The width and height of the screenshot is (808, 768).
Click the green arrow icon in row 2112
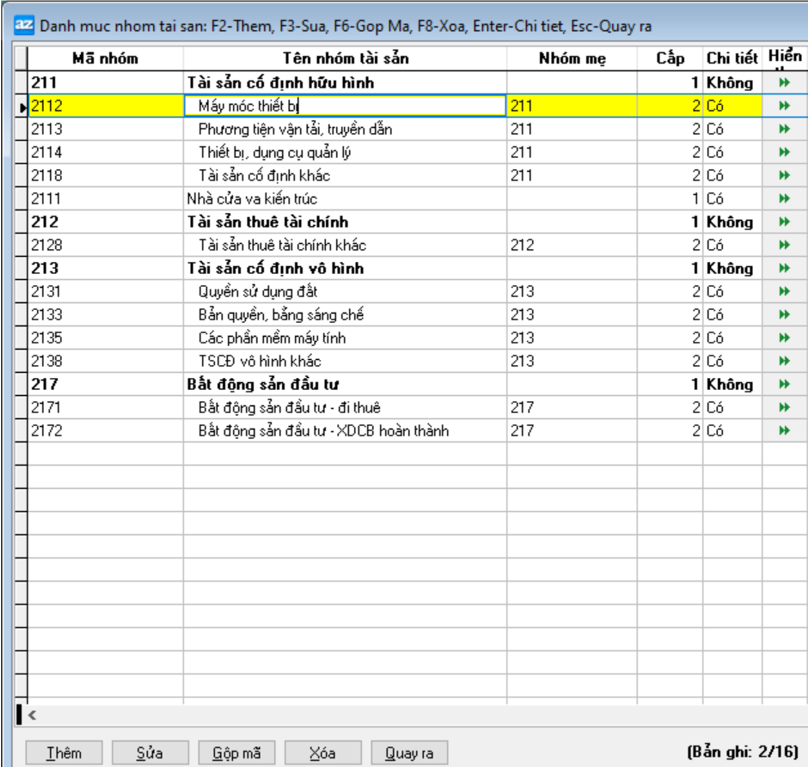(x=784, y=106)
